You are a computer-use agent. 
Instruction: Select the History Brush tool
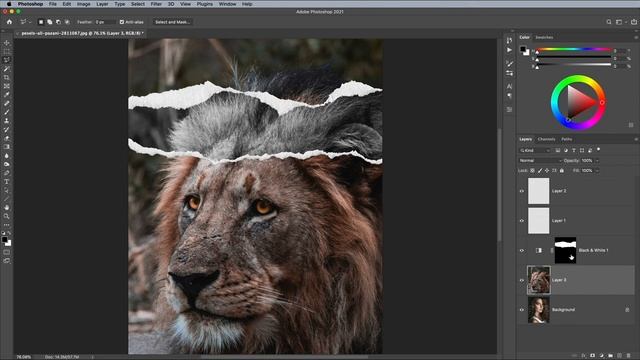point(7,129)
